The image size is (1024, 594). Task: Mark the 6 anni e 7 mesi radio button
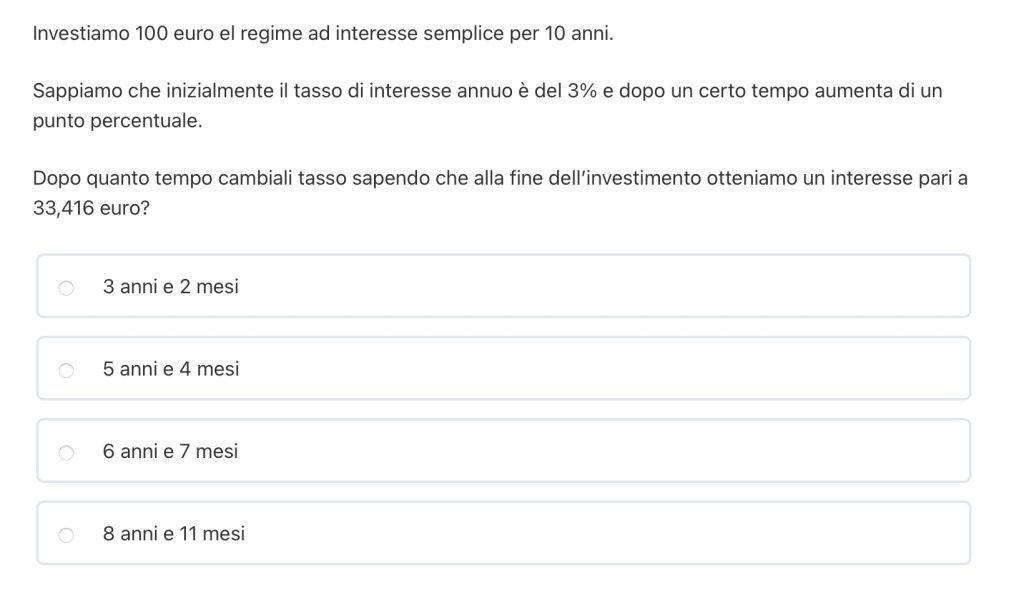pyautogui.click(x=66, y=453)
